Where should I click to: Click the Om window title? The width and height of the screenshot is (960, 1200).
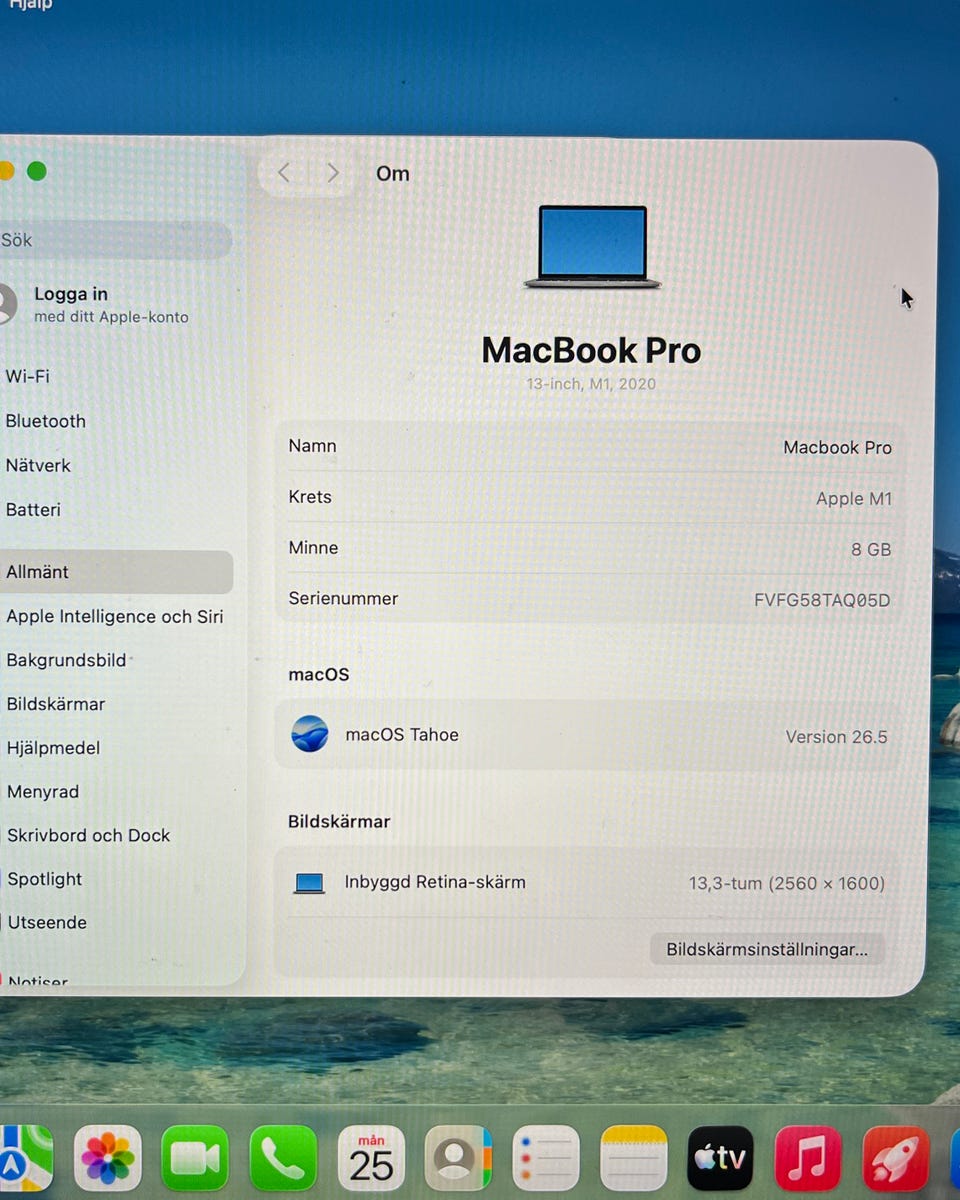pyautogui.click(x=393, y=173)
